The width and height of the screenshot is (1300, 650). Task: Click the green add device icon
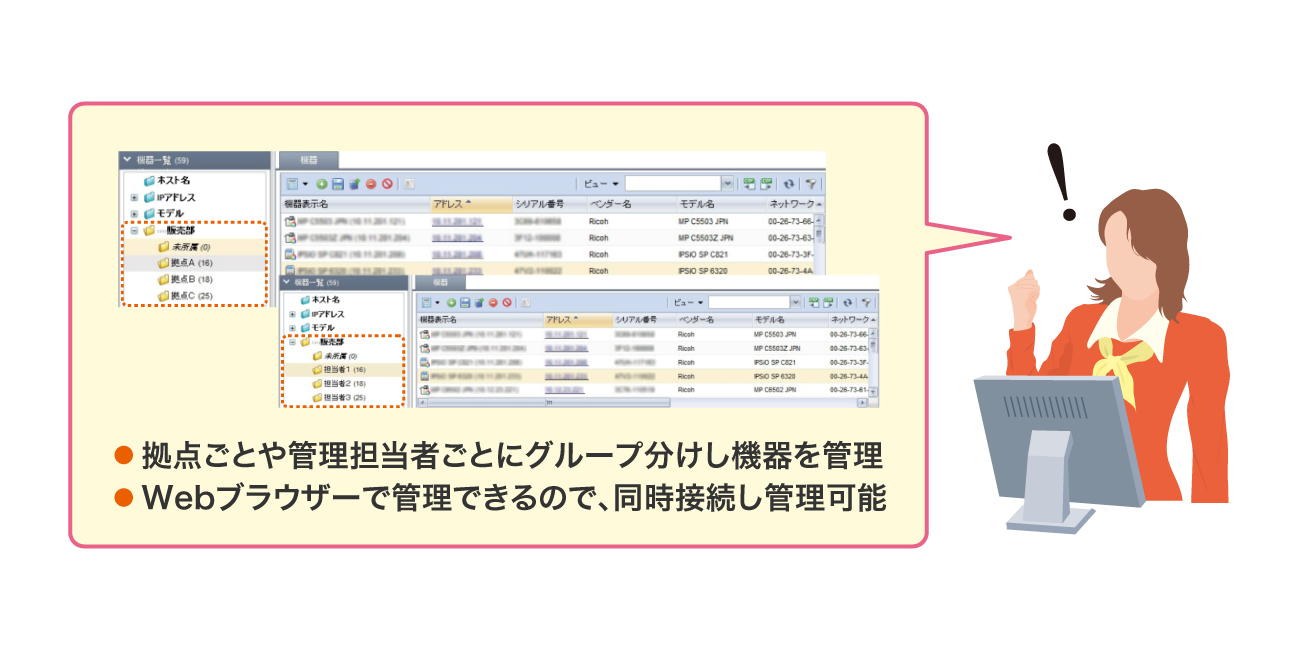[x=322, y=185]
